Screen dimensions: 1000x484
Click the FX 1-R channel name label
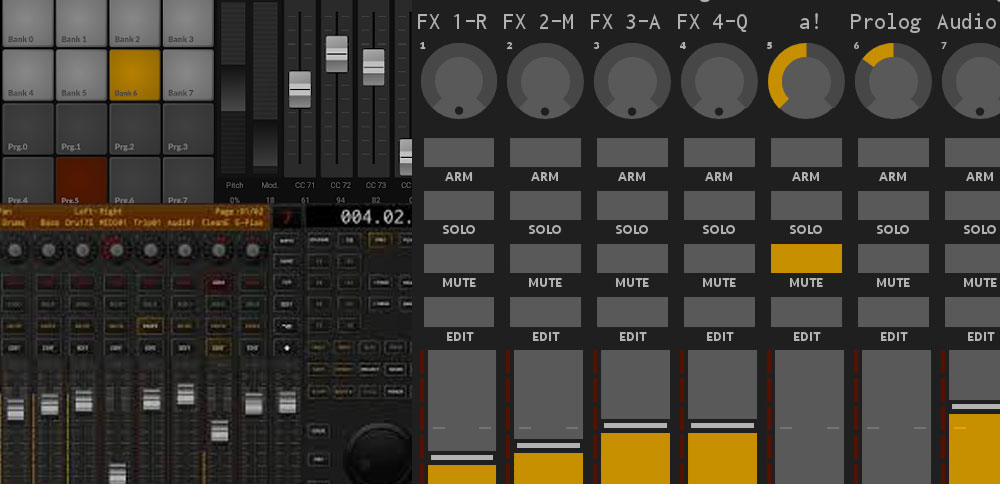452,22
